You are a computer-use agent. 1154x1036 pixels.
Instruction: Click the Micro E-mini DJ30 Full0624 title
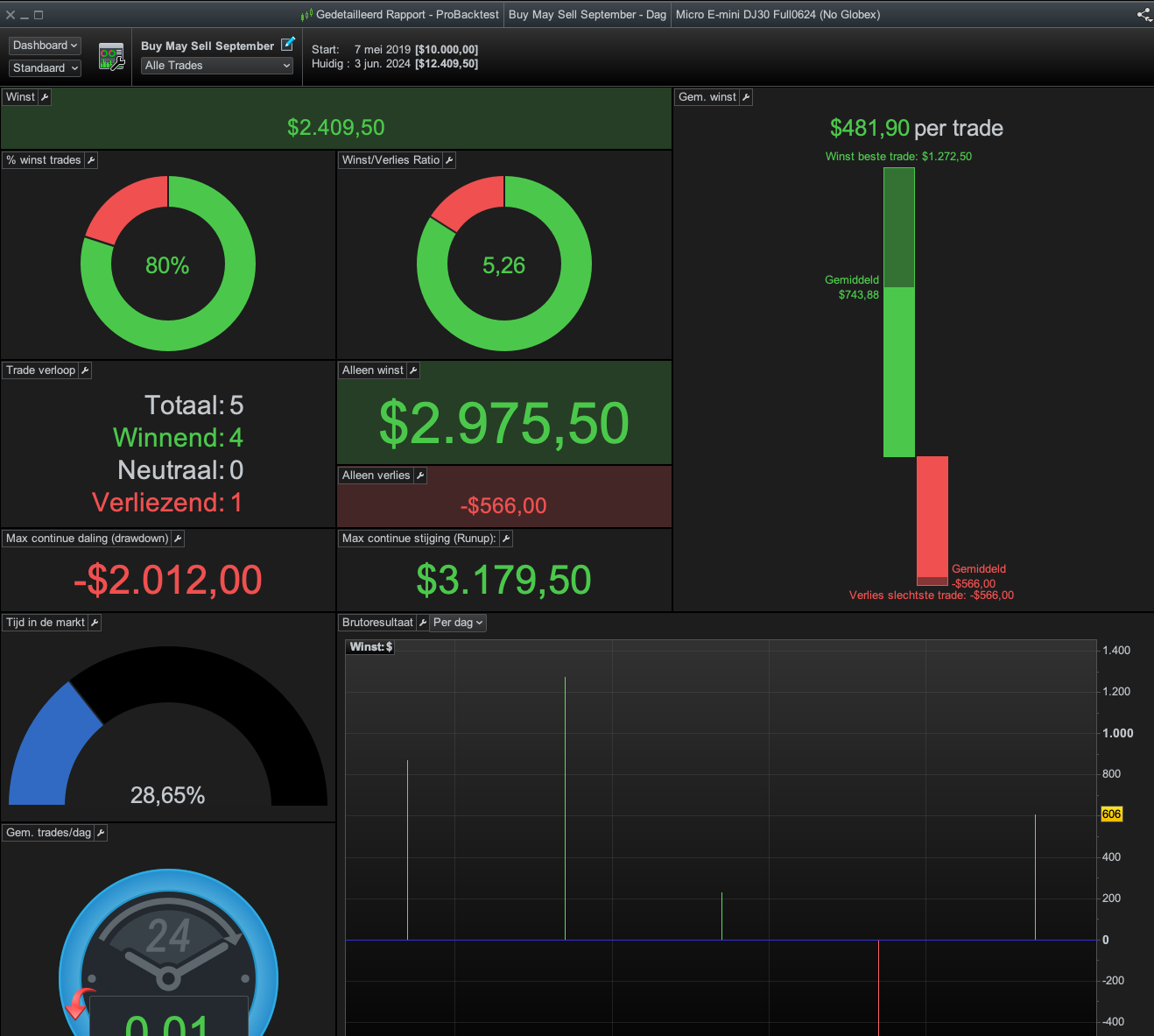click(778, 15)
